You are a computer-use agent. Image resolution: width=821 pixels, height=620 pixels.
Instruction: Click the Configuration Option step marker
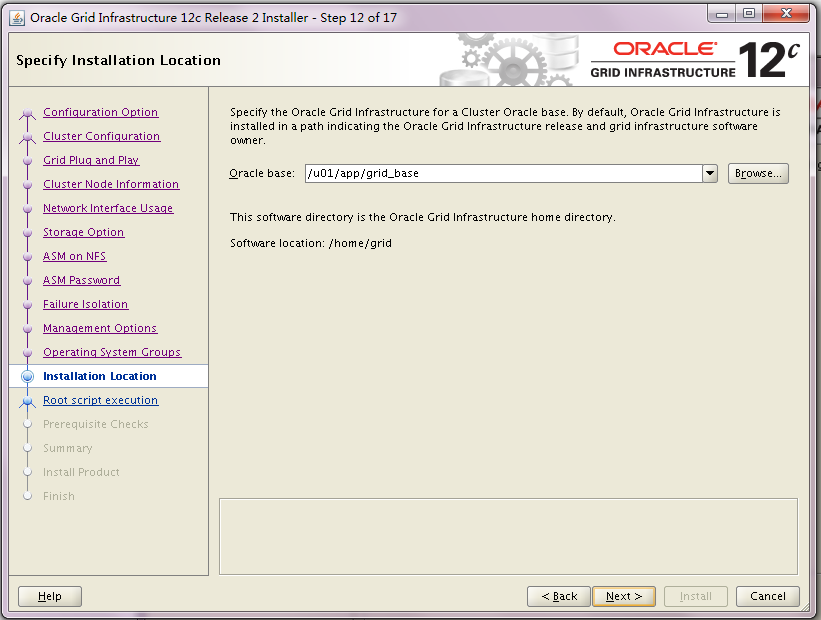(27, 114)
